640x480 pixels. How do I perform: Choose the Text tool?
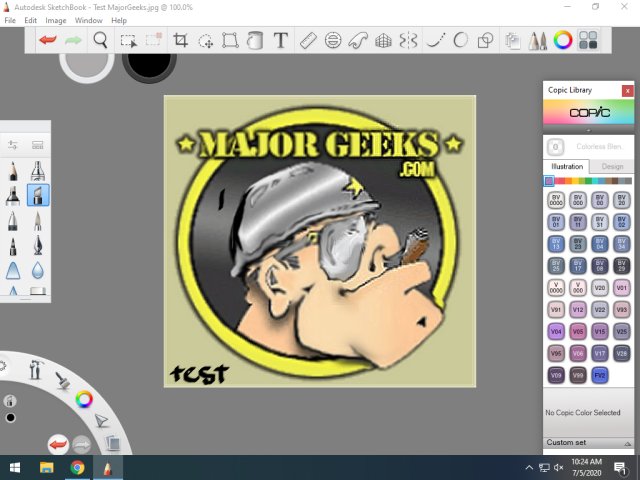tap(280, 40)
